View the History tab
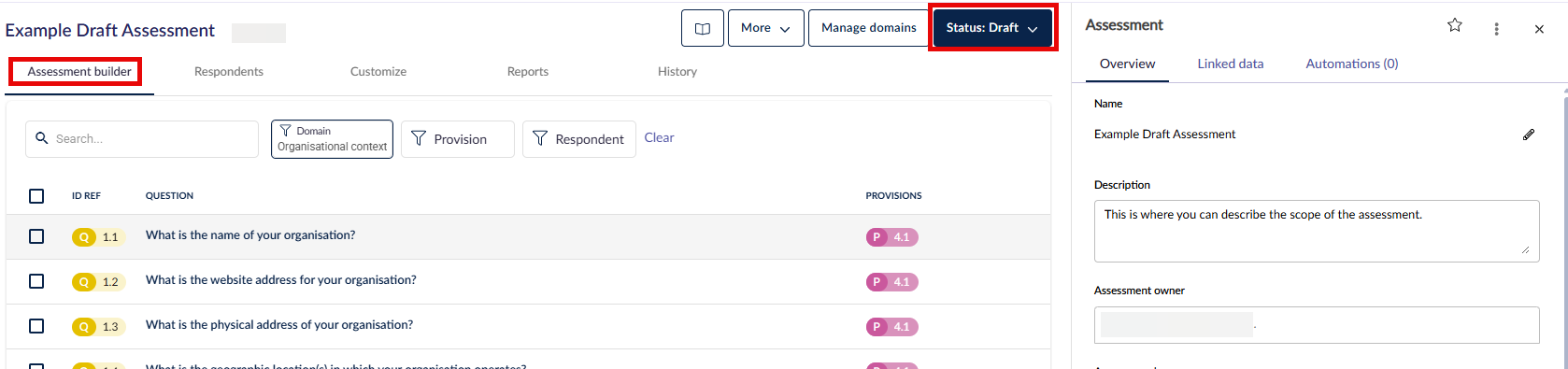Screen dimensions: 1568x369 (677, 72)
